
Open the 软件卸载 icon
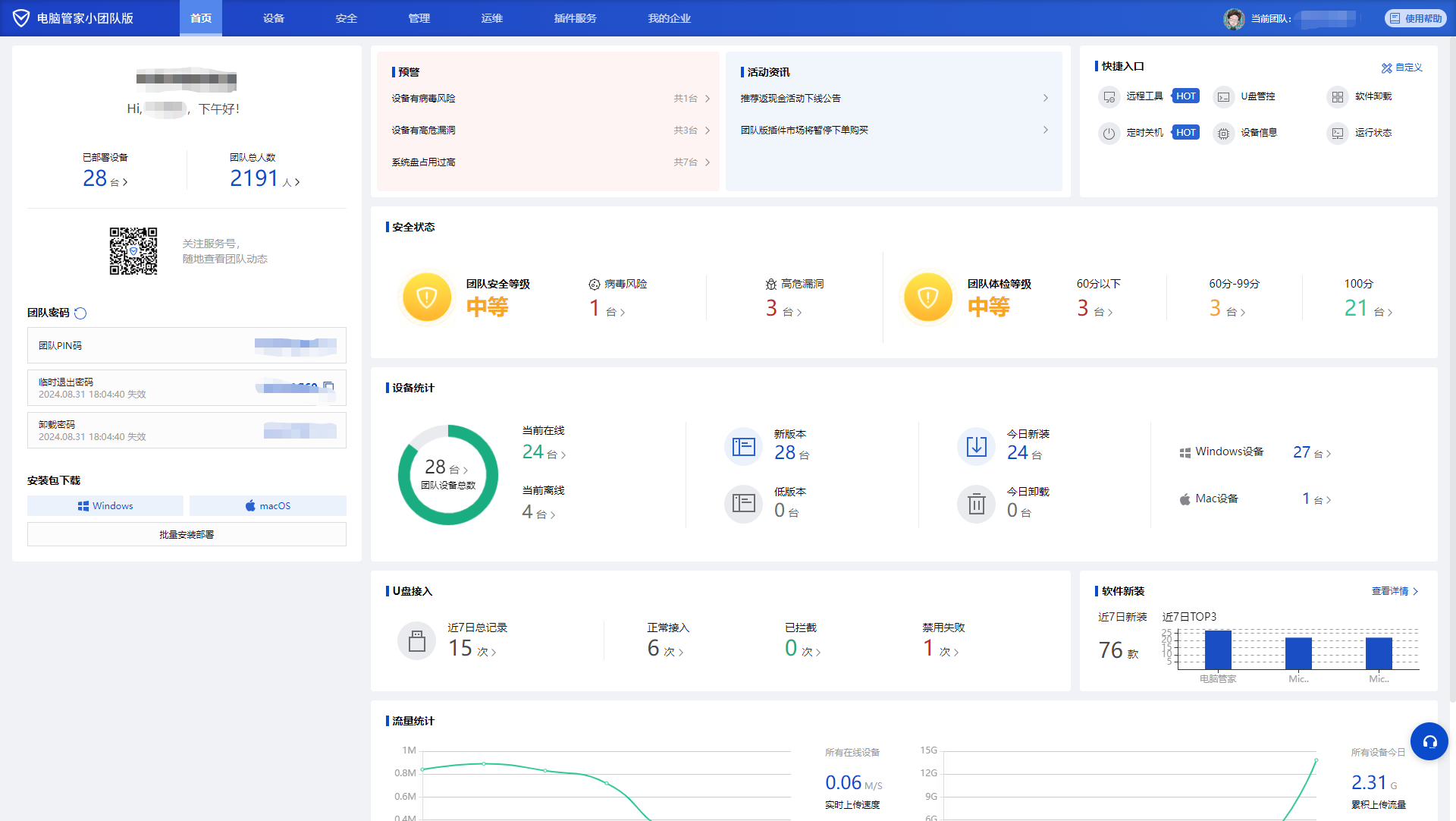coord(1338,97)
